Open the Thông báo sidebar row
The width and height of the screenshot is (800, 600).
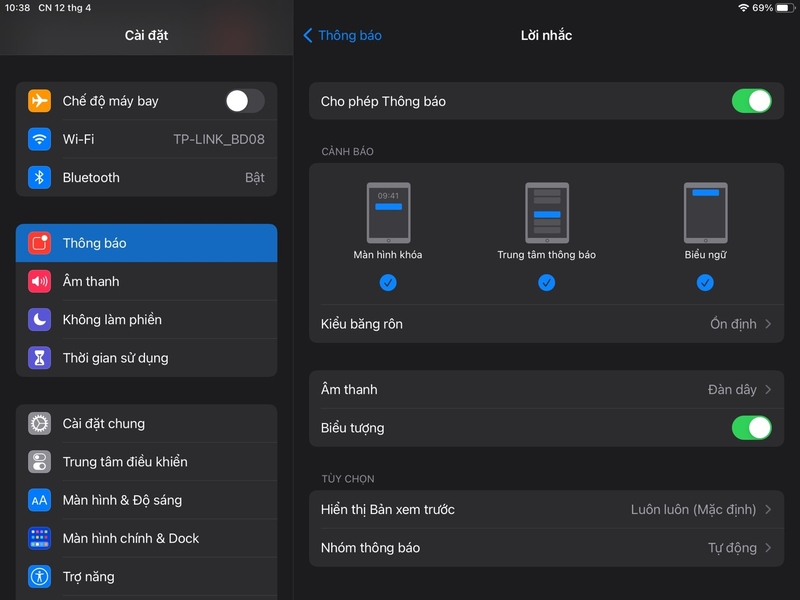click(146, 243)
